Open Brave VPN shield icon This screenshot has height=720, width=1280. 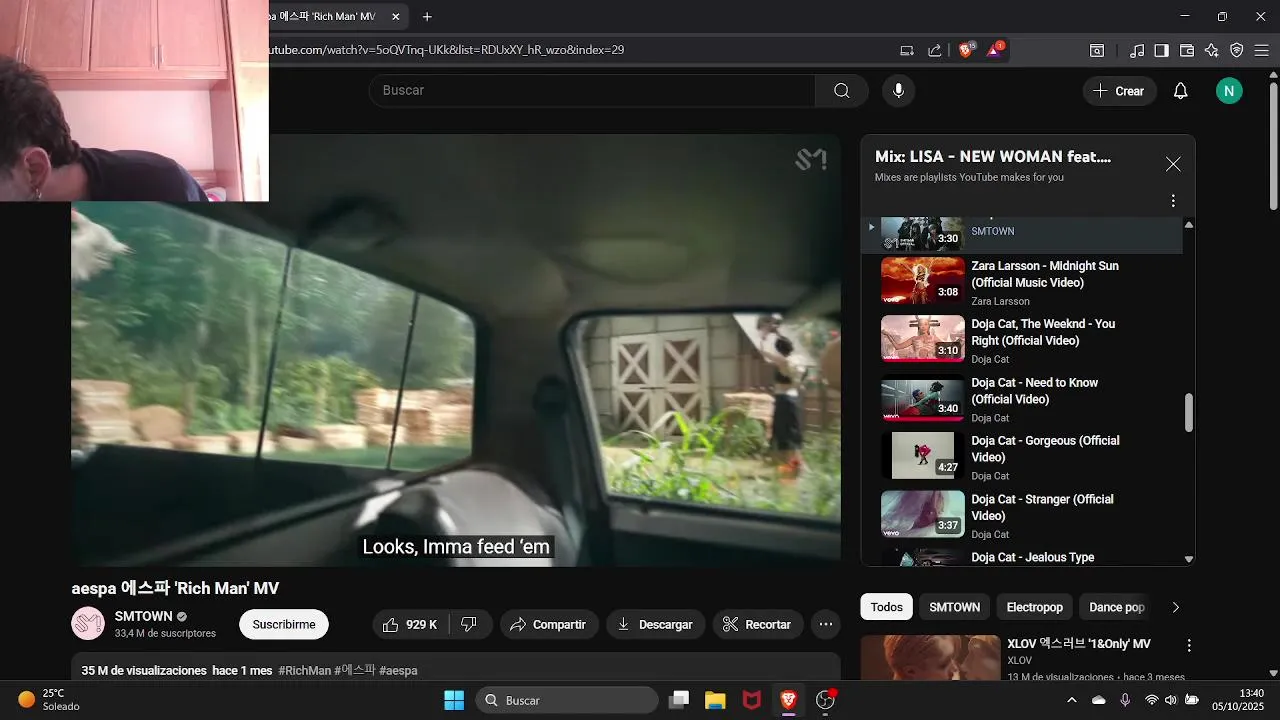1237,50
